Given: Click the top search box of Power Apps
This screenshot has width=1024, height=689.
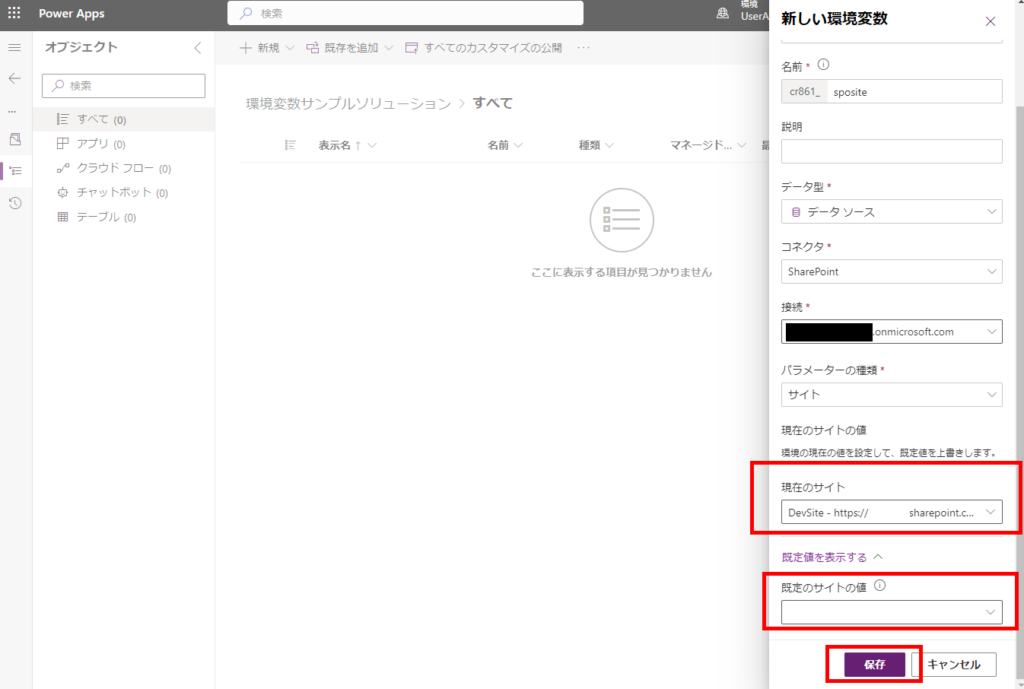Looking at the screenshot, I should coord(405,13).
